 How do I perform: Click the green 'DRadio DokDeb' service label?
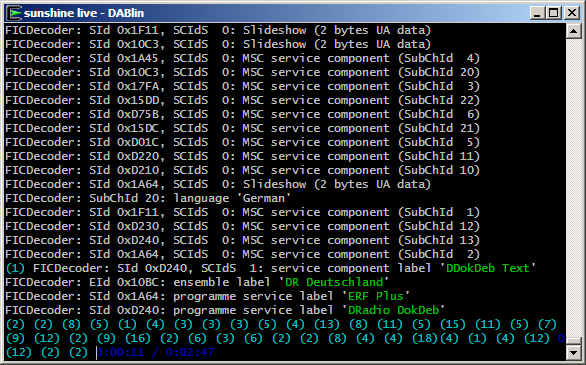(x=394, y=310)
